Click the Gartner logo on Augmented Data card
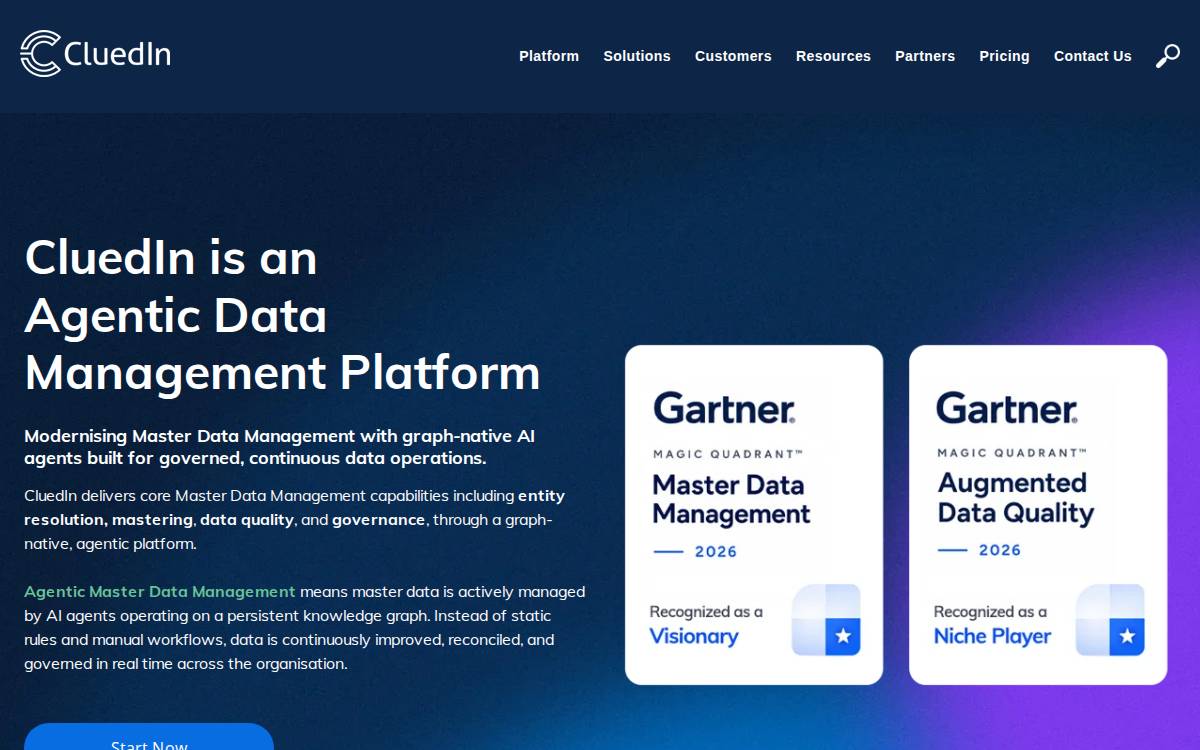Screen dimensions: 1200x750 (1007, 408)
